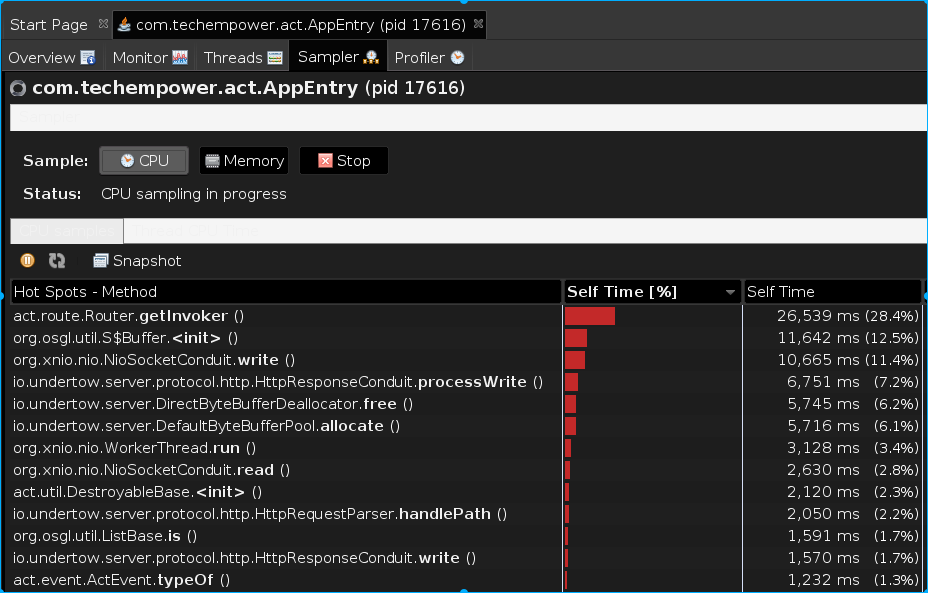Screen dimensions: 928x593
Task: Select the CPU samples sub-tab
Action: tap(67, 231)
